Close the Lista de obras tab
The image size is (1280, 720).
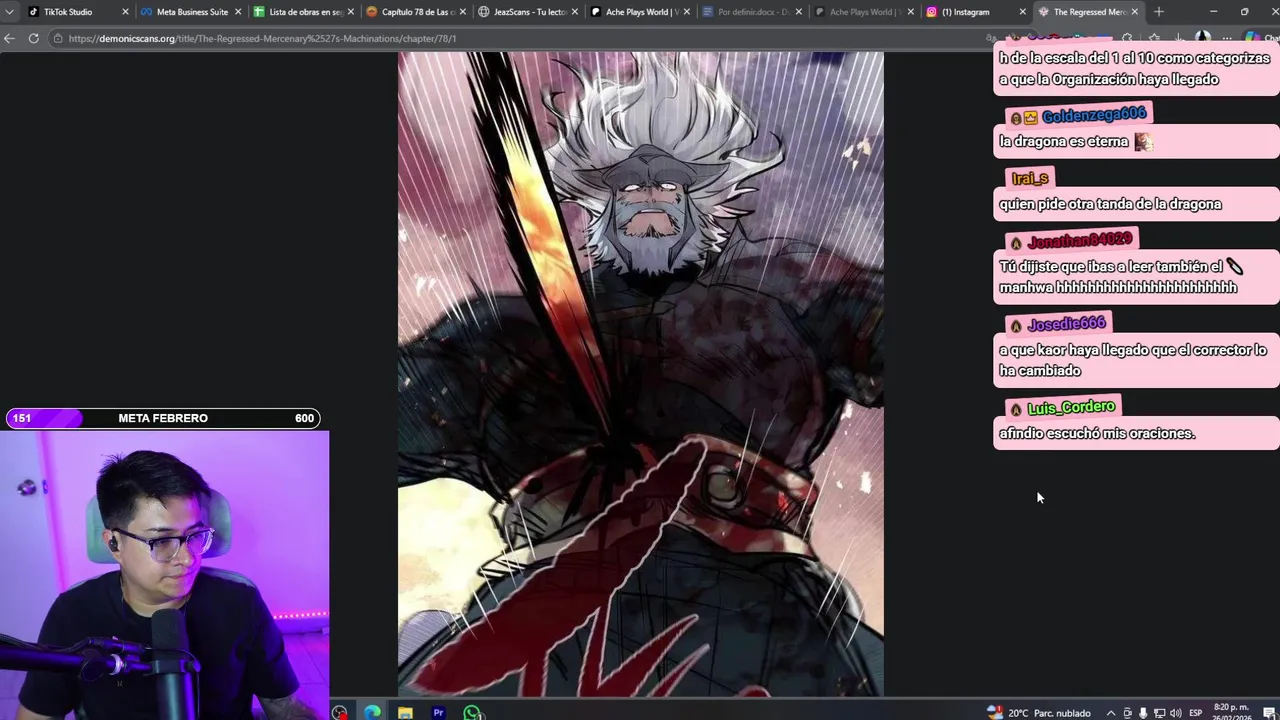pyautogui.click(x=350, y=12)
